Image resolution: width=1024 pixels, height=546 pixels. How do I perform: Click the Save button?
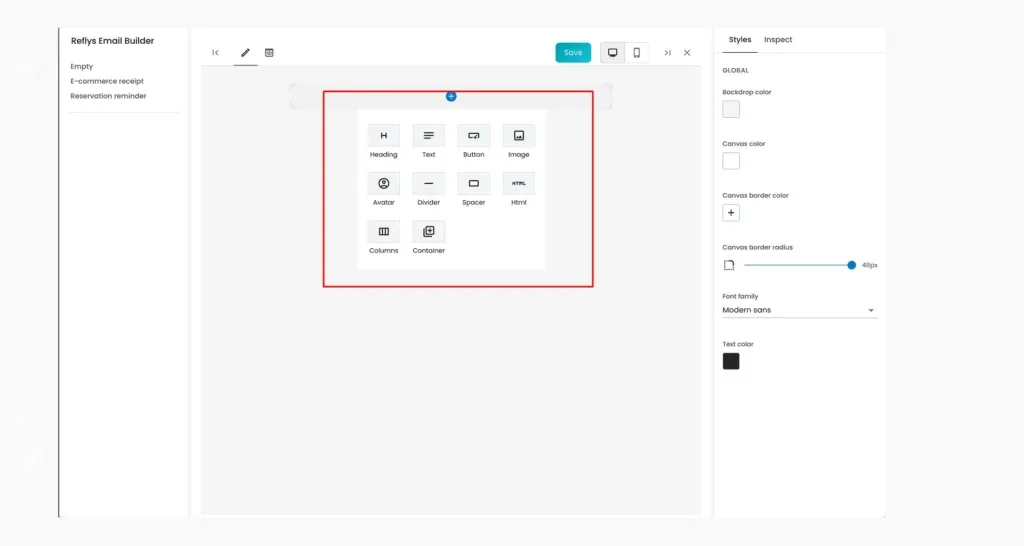(x=573, y=53)
